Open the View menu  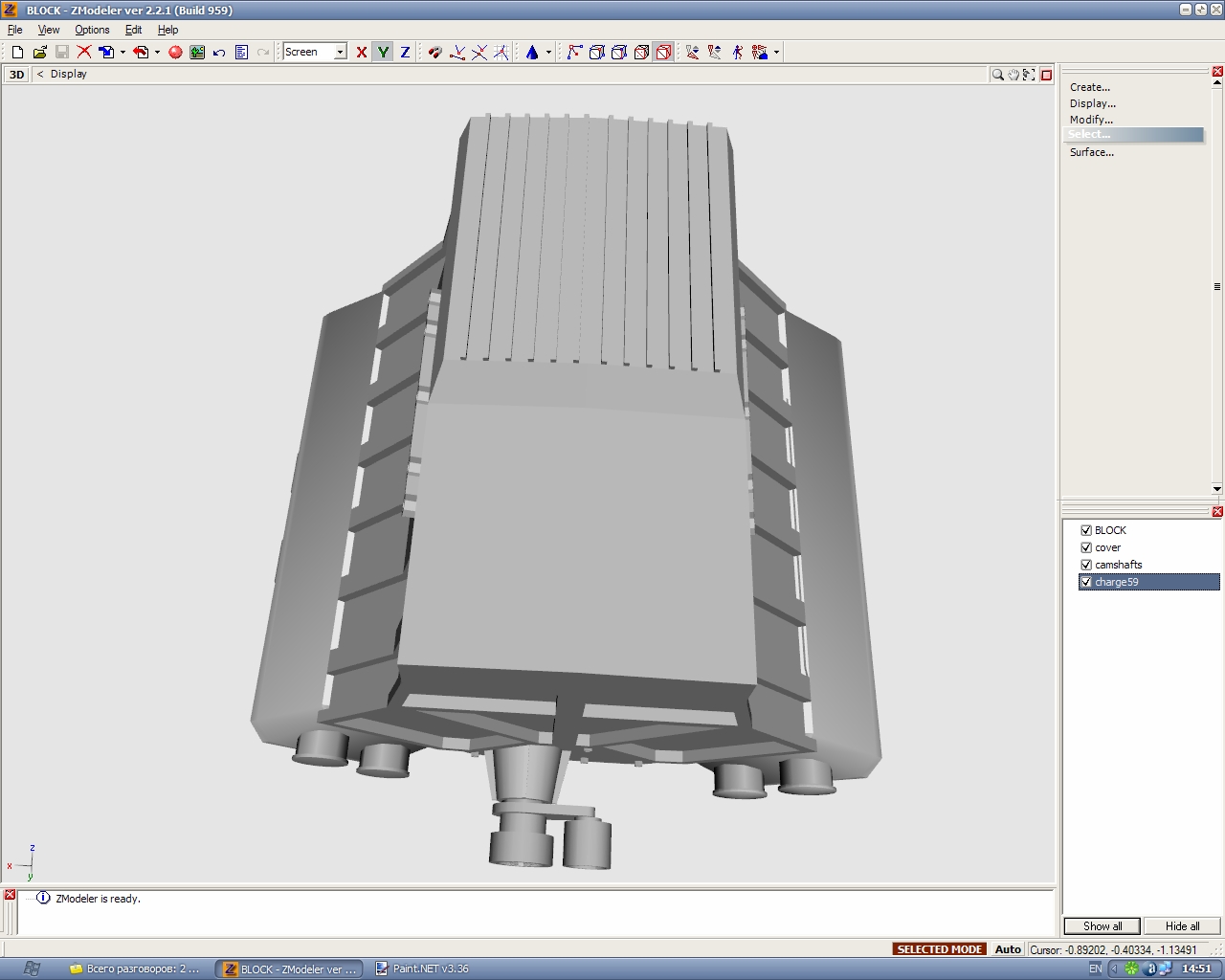tap(48, 30)
